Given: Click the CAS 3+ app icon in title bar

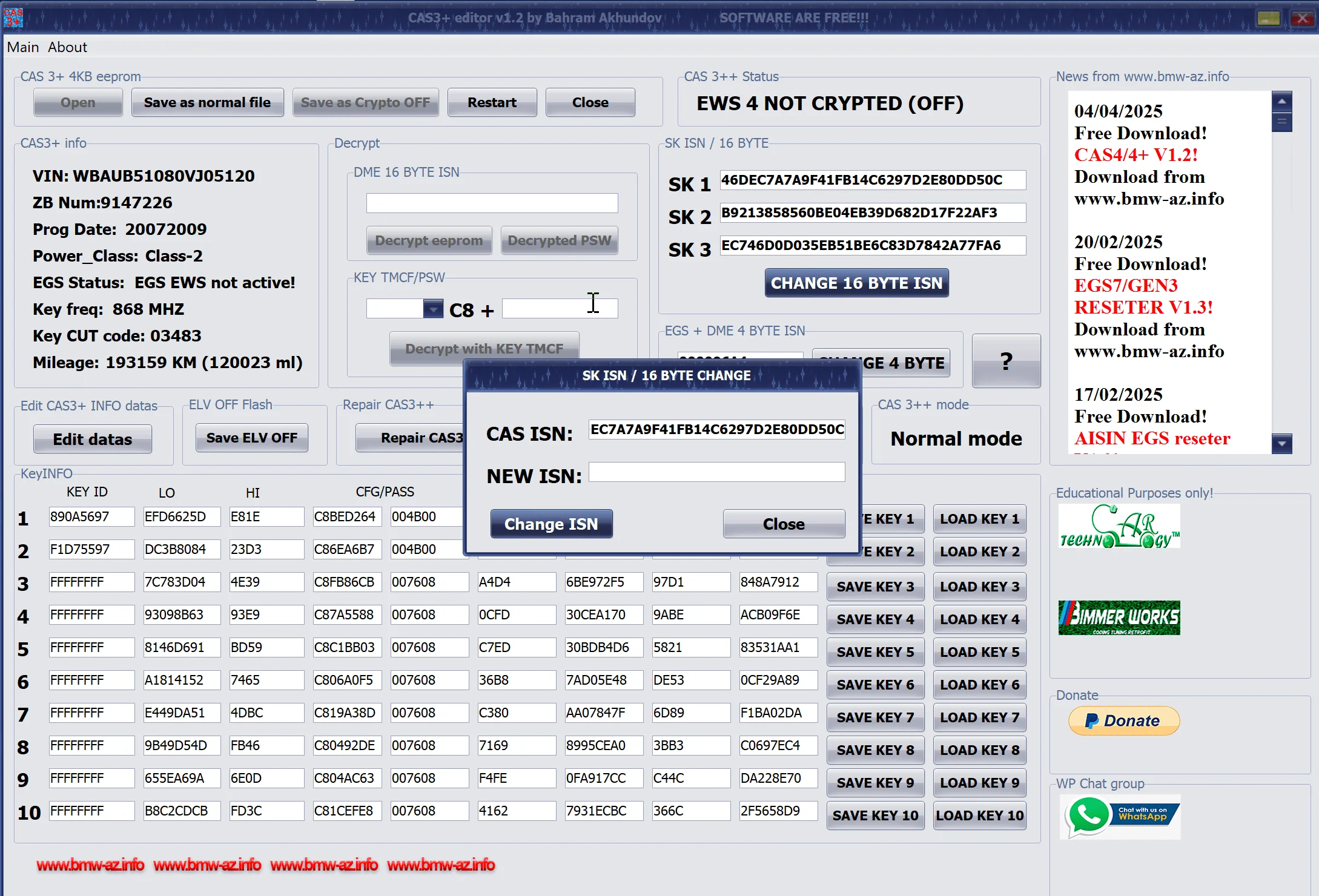Looking at the screenshot, I should click(x=13, y=18).
